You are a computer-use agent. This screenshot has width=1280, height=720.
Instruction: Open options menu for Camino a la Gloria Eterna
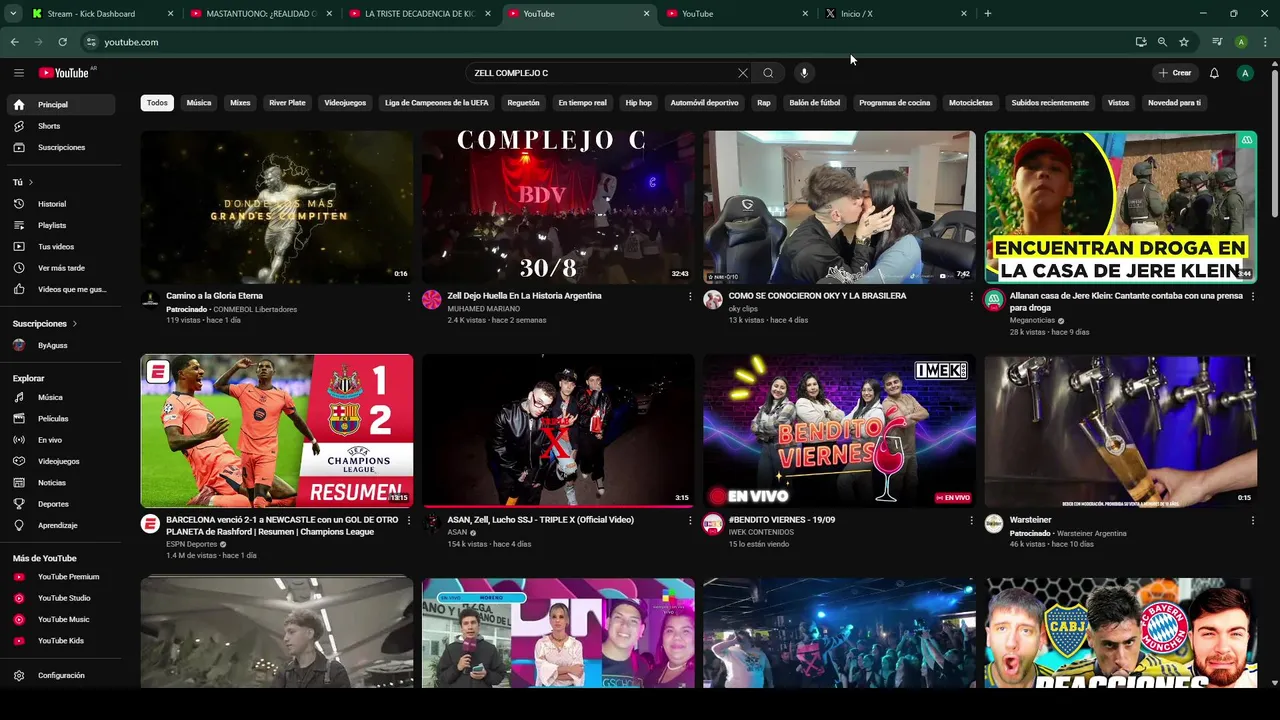408,297
